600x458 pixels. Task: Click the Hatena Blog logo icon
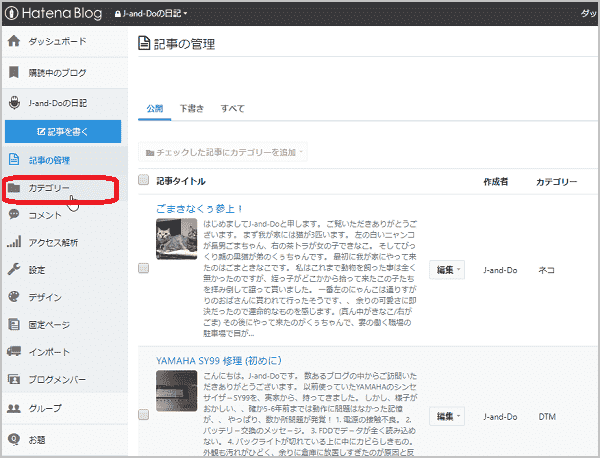[x=12, y=13]
